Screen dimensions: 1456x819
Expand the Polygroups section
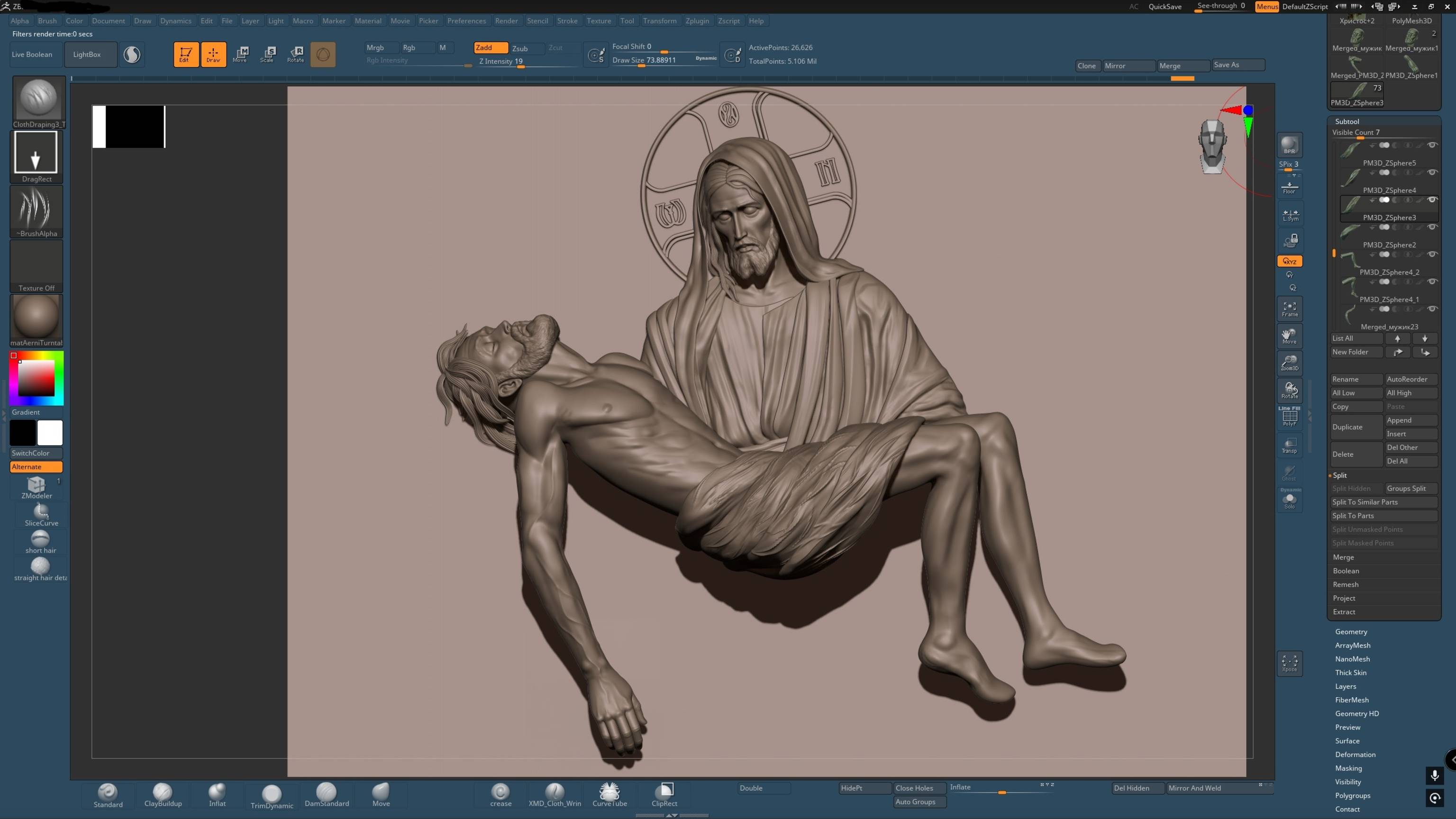[x=1353, y=795]
